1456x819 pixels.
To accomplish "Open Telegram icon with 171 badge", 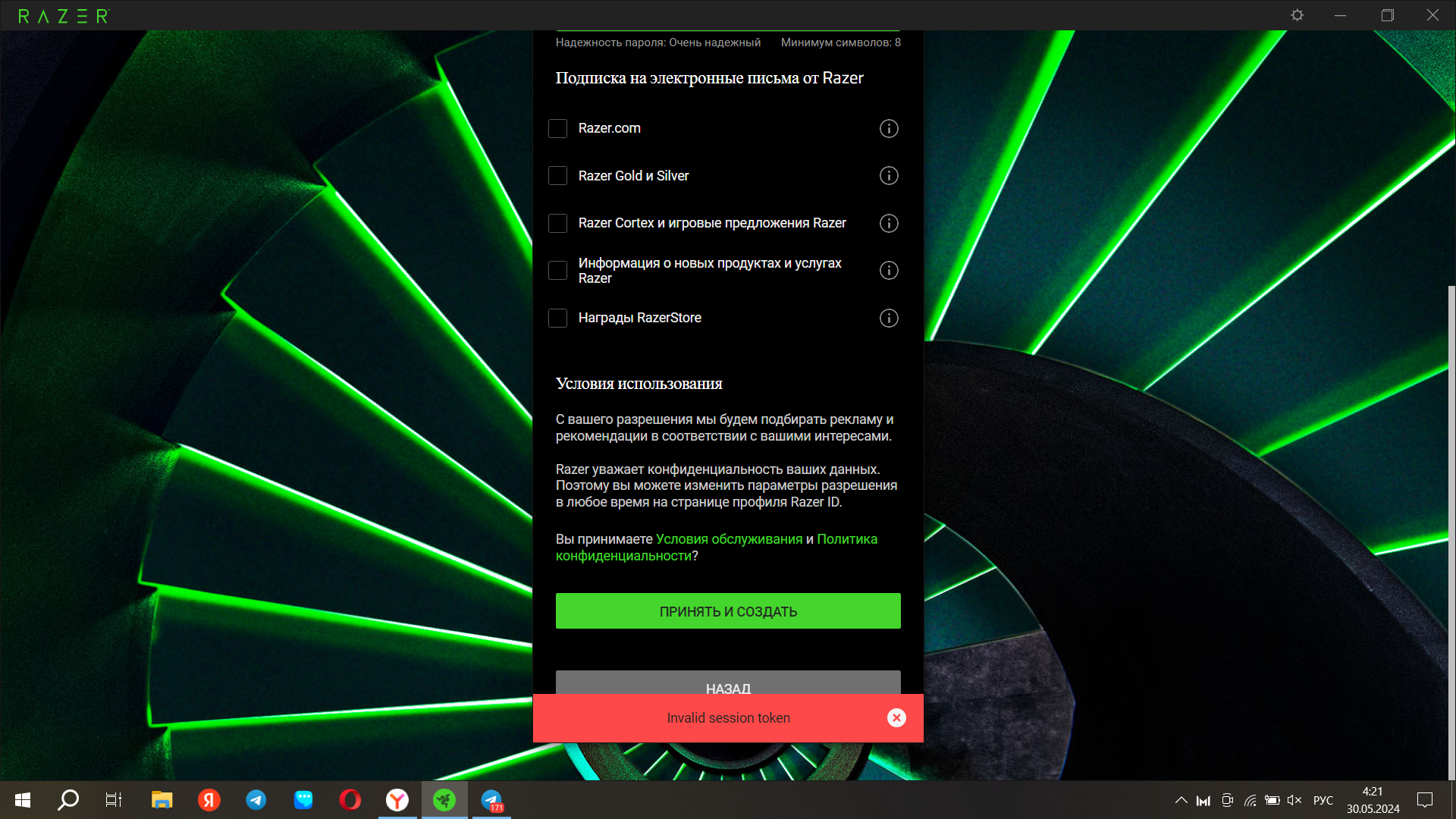I will [x=491, y=800].
